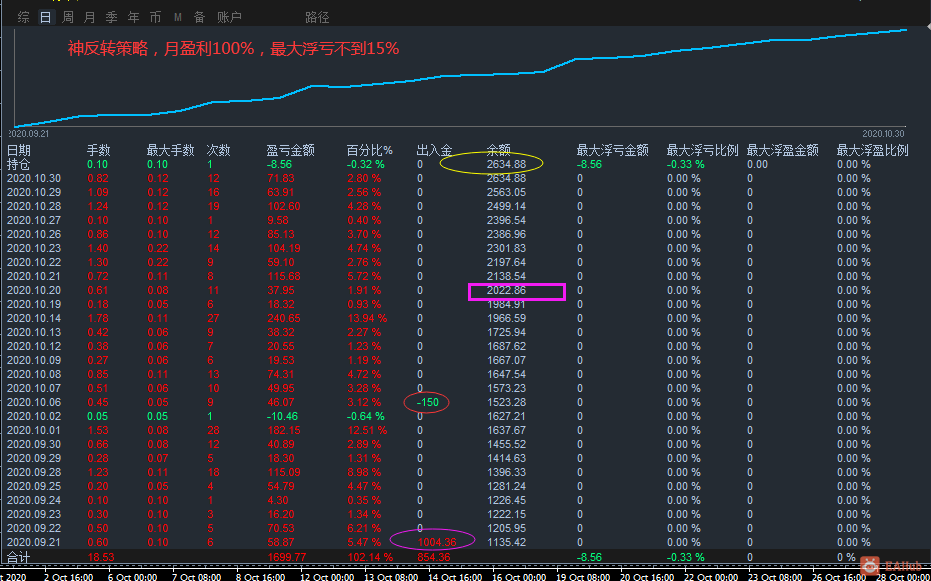
Task: Open the 币 currency tab
Action: tap(156, 17)
